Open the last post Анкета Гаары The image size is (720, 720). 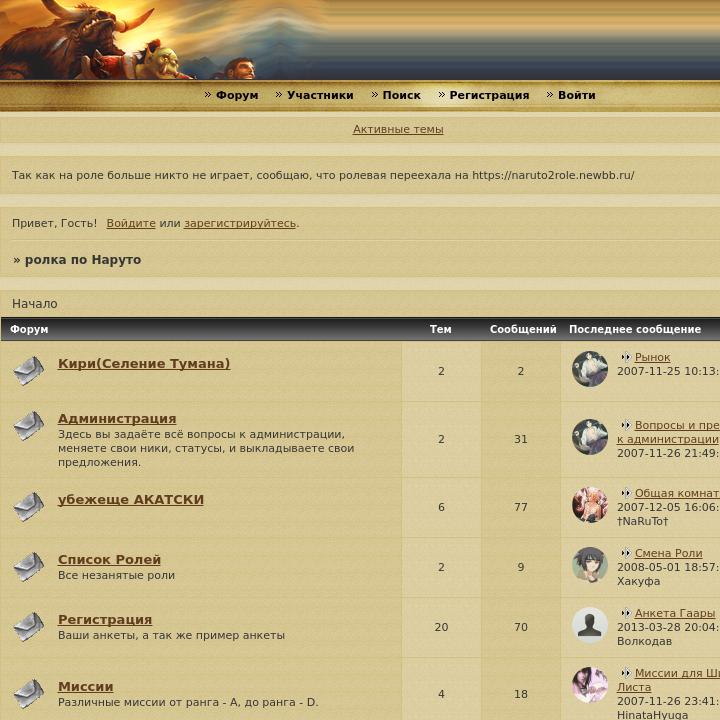[675, 613]
